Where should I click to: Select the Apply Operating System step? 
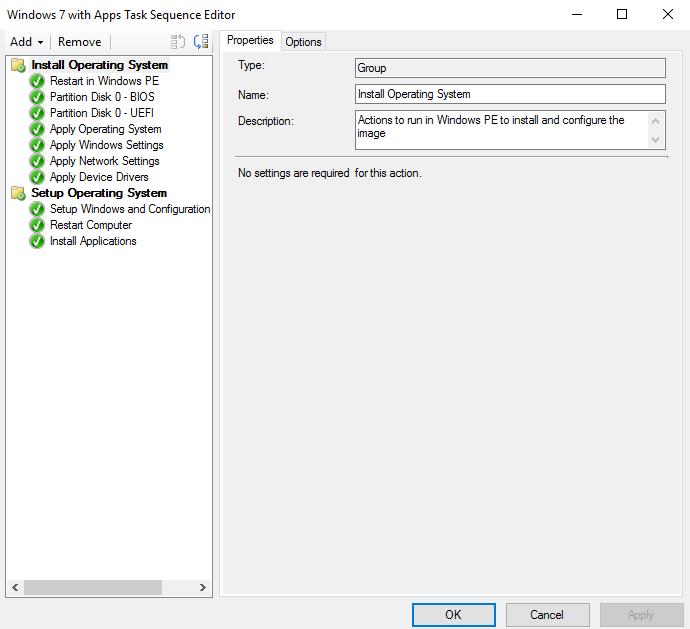[x=106, y=129]
